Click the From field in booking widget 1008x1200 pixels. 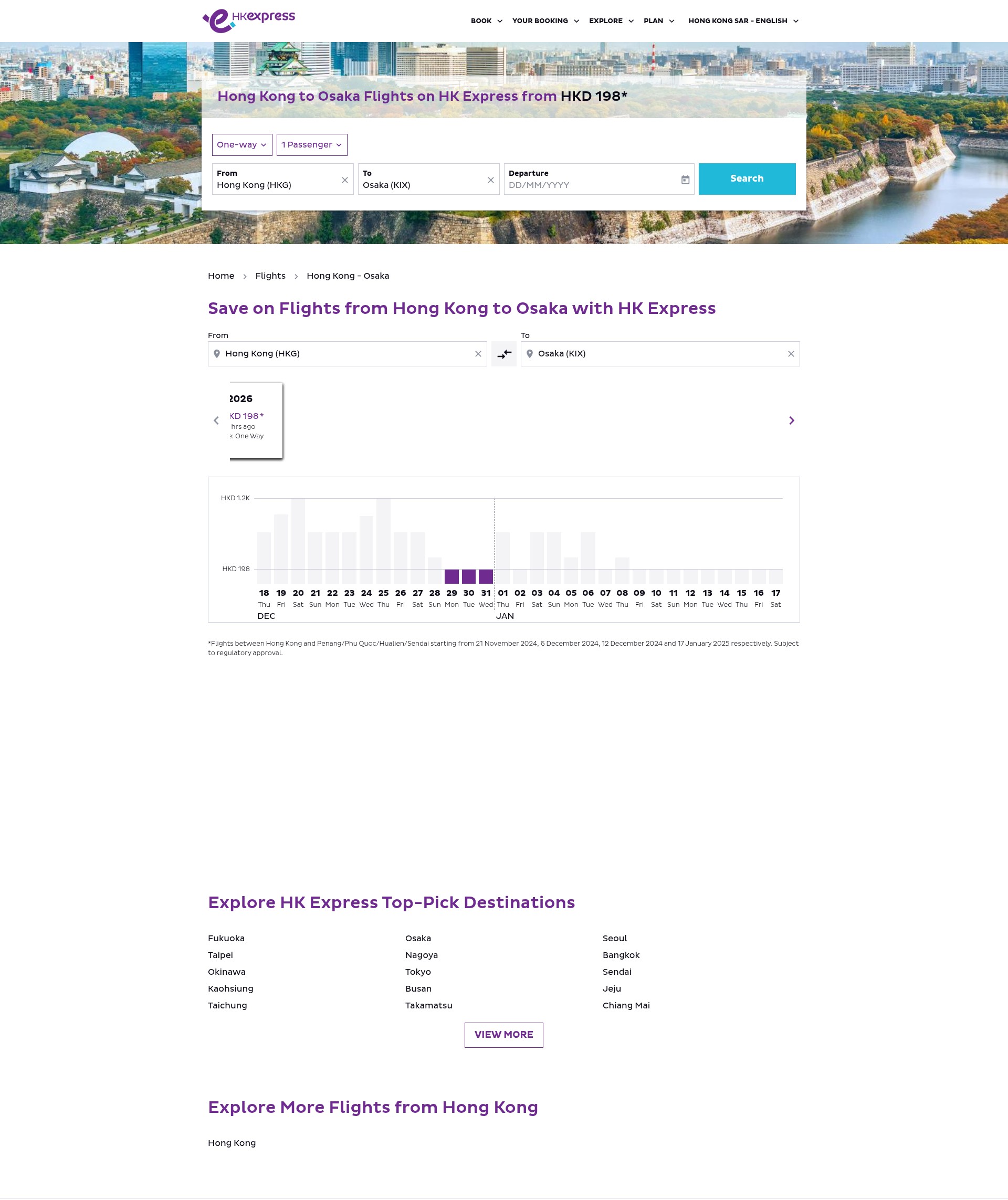click(x=283, y=179)
